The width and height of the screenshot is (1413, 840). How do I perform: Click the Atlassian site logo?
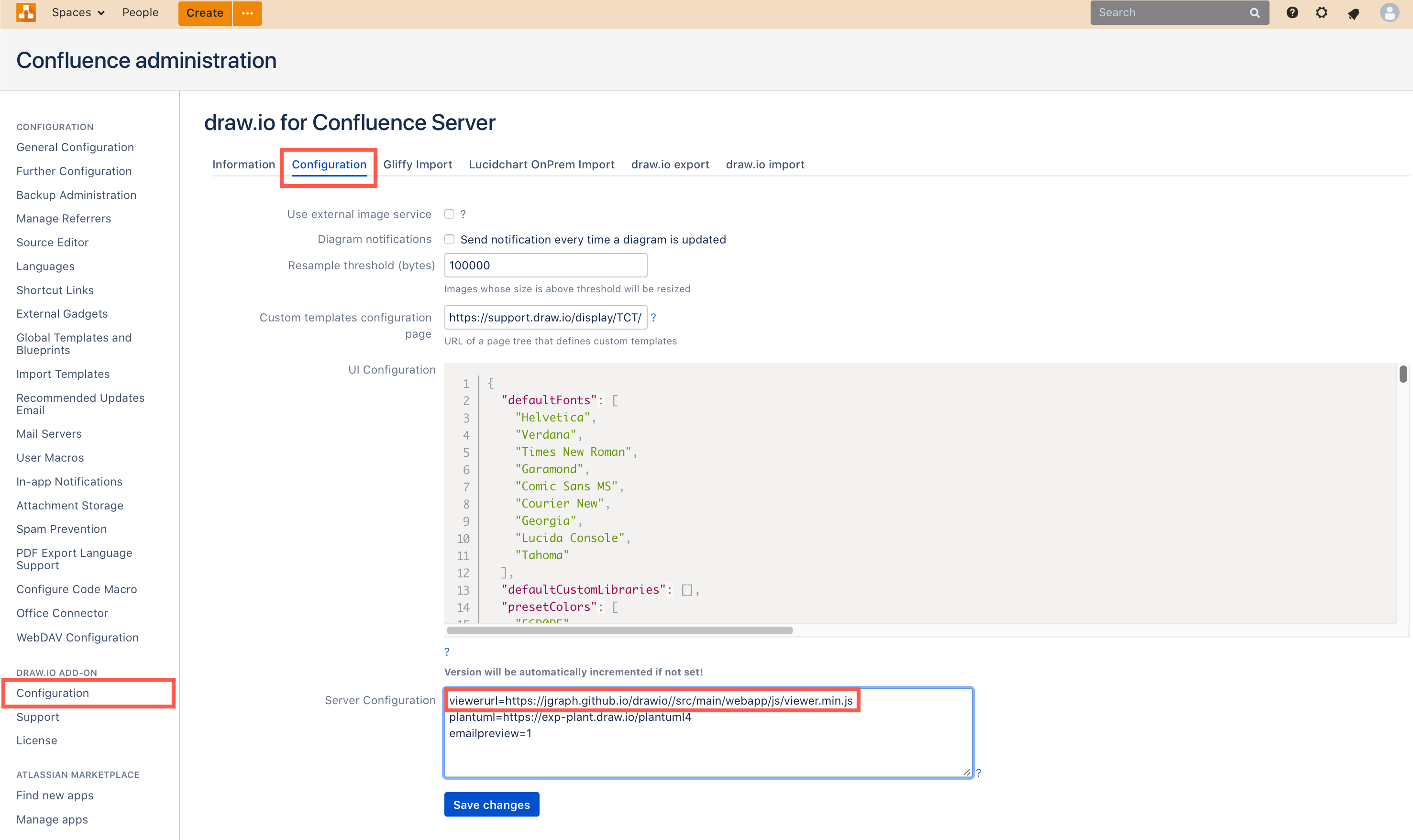click(25, 12)
